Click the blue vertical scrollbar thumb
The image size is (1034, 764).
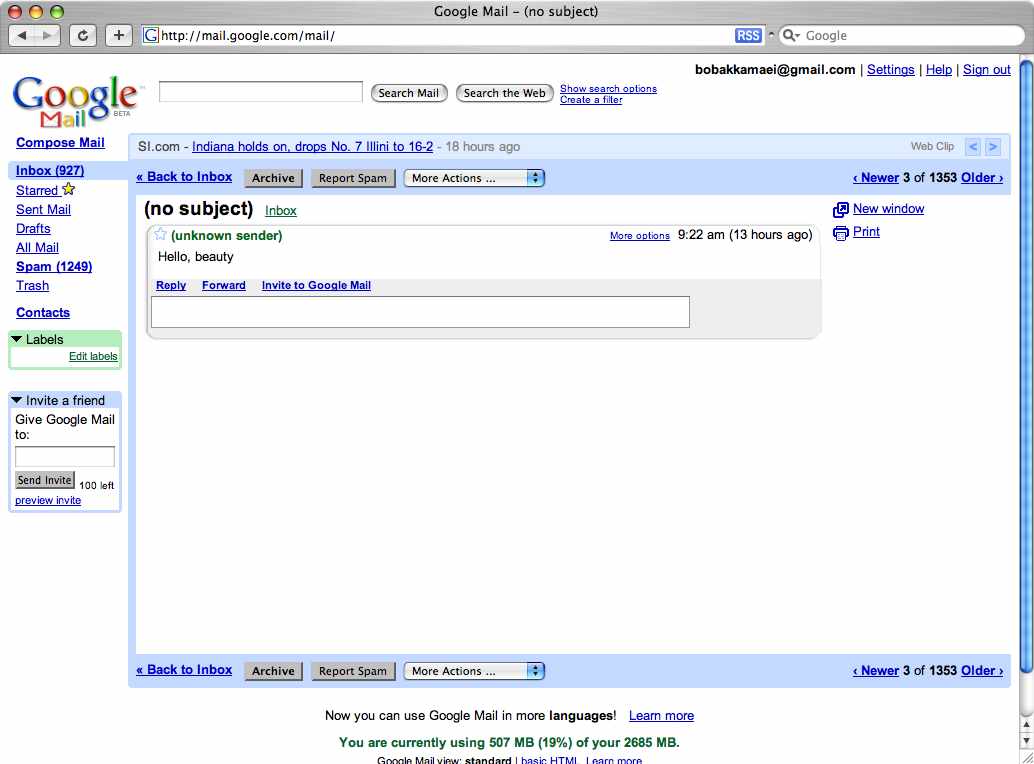(1027, 369)
